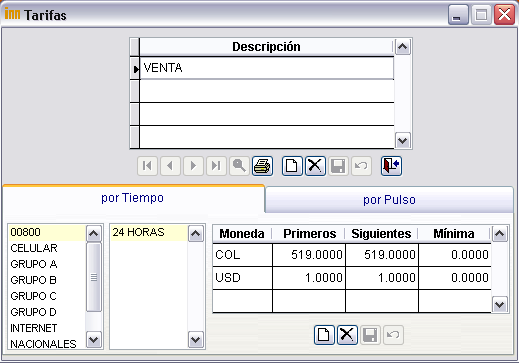Screen dimensions: 519x363
Task: Open the search magnifier tool
Action: coord(239,166)
